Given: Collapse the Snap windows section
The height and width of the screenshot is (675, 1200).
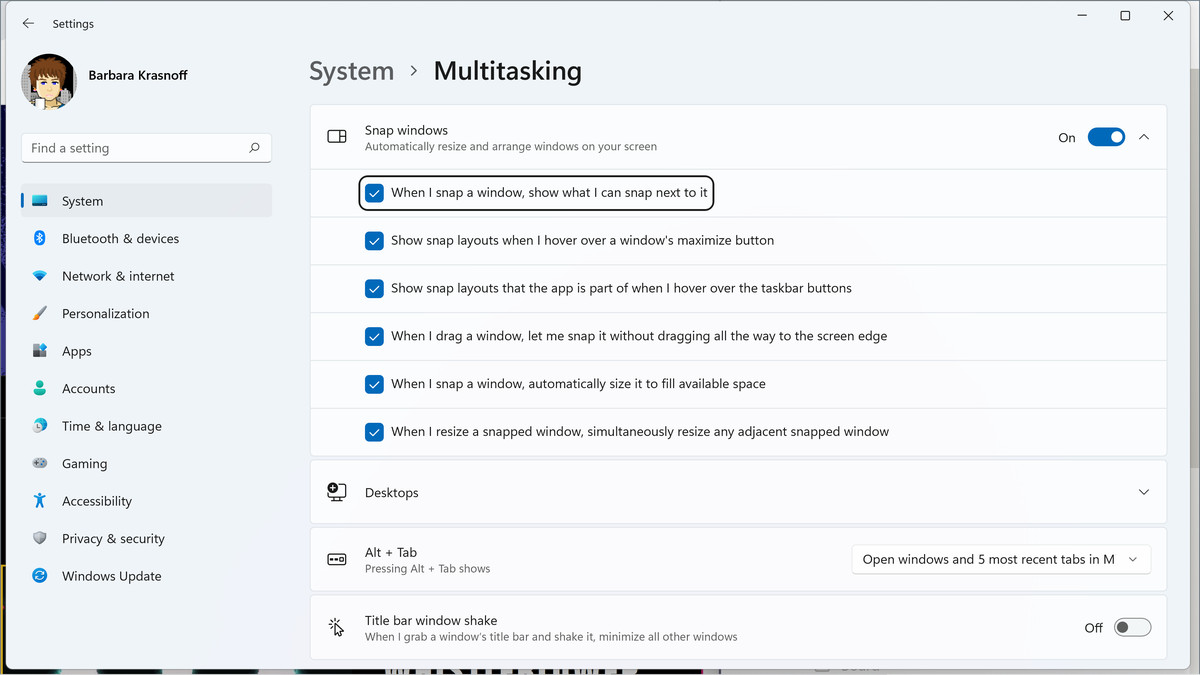Looking at the screenshot, I should tap(1144, 137).
